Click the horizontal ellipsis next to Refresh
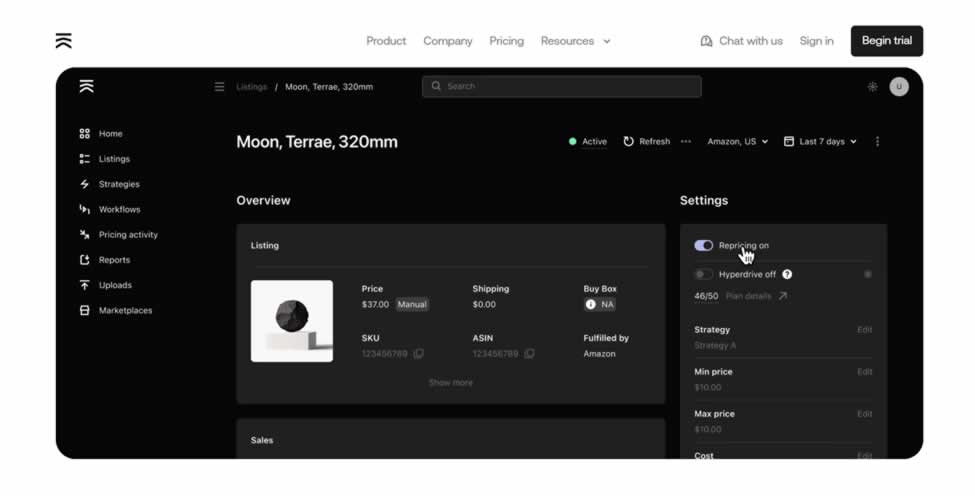This screenshot has width=975, height=496. (x=686, y=142)
